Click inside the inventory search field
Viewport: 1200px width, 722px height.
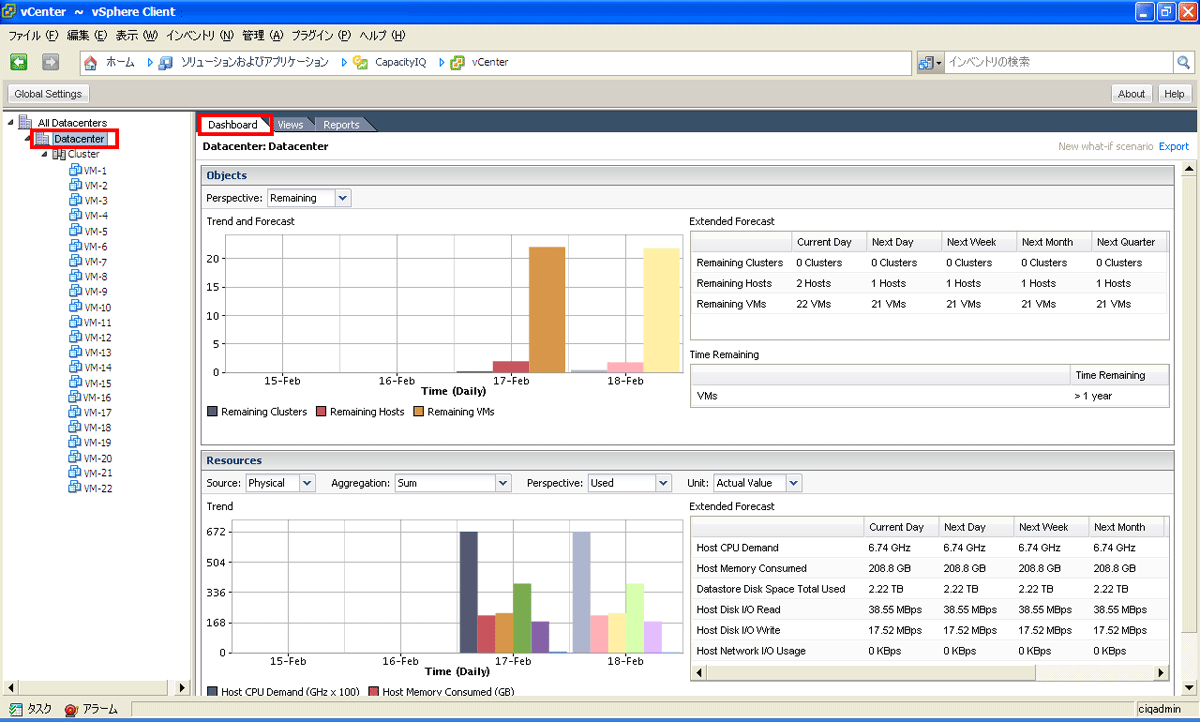tap(1058, 62)
